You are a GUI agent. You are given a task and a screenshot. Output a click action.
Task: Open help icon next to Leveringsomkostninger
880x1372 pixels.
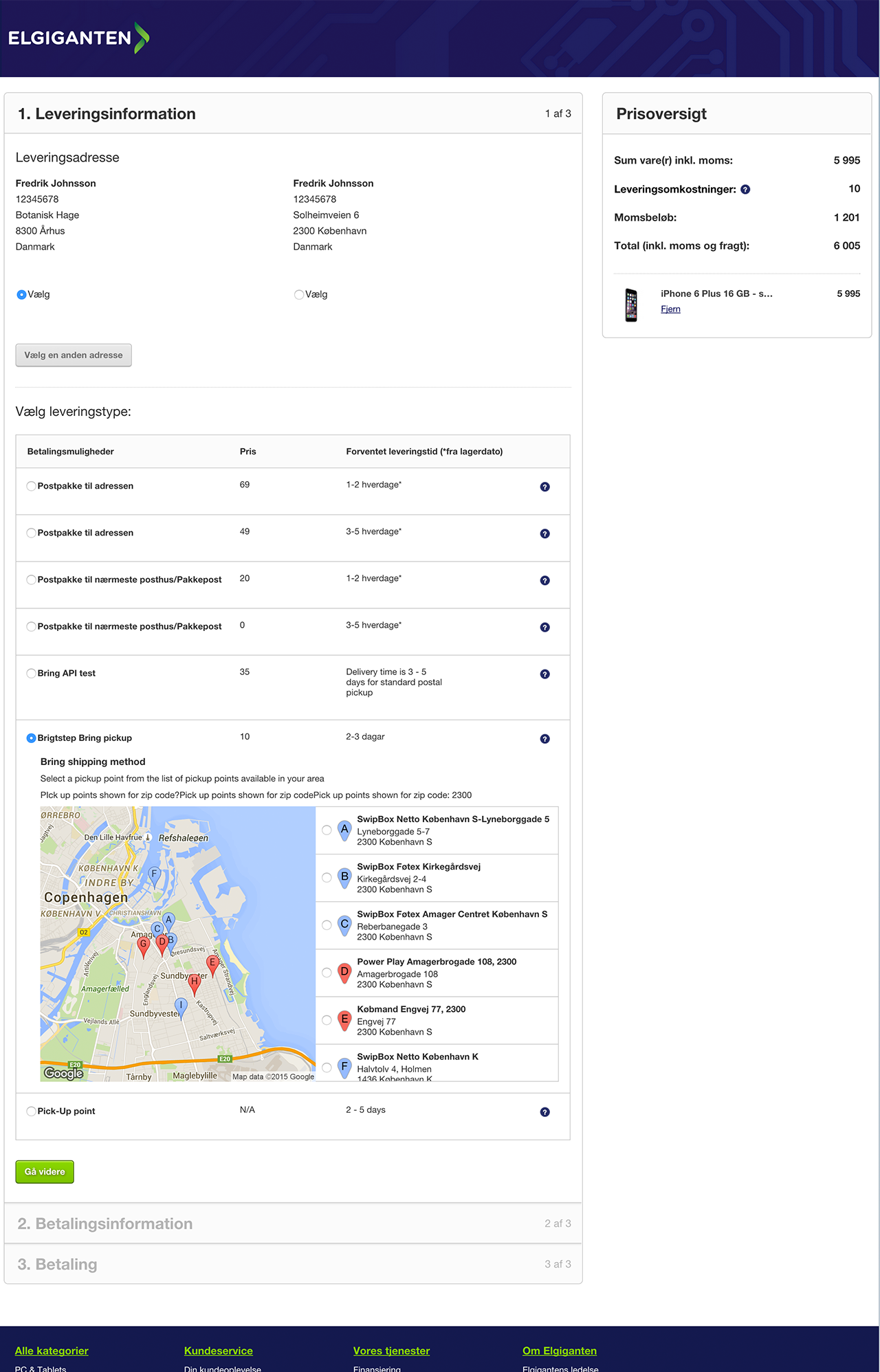coord(745,190)
